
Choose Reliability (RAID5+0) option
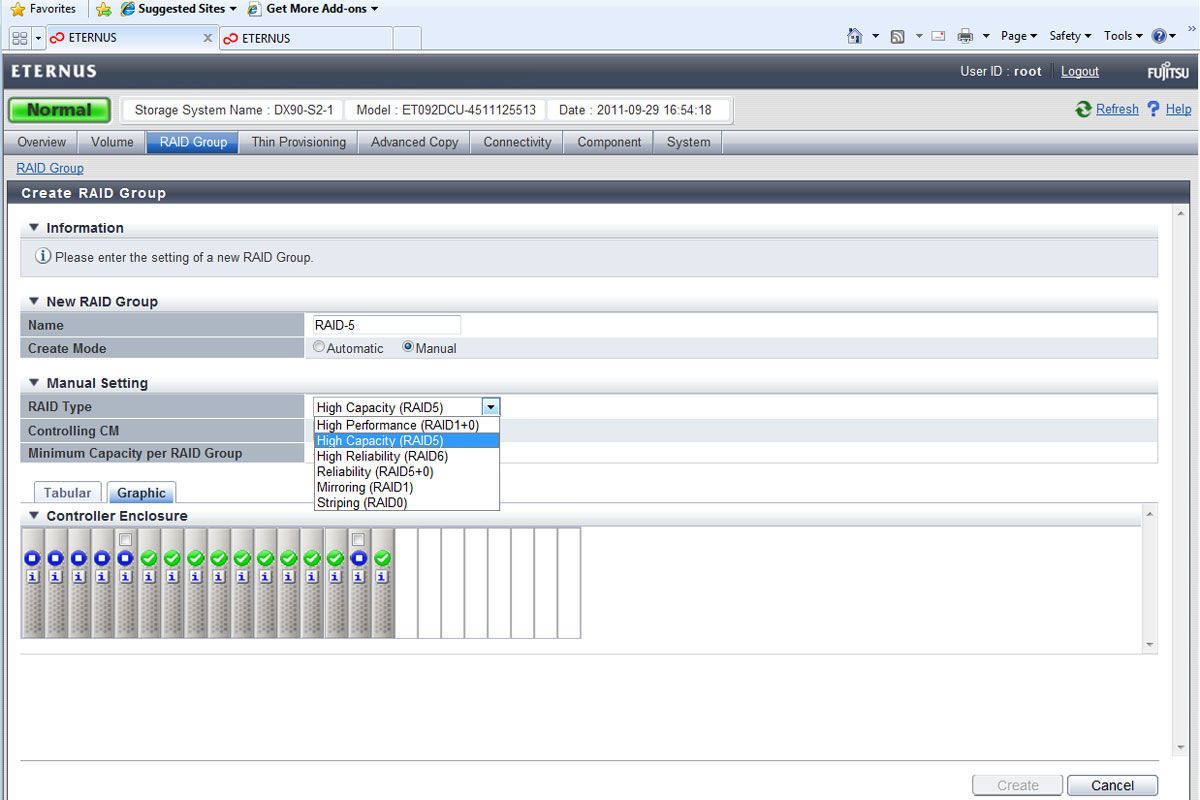click(x=406, y=472)
